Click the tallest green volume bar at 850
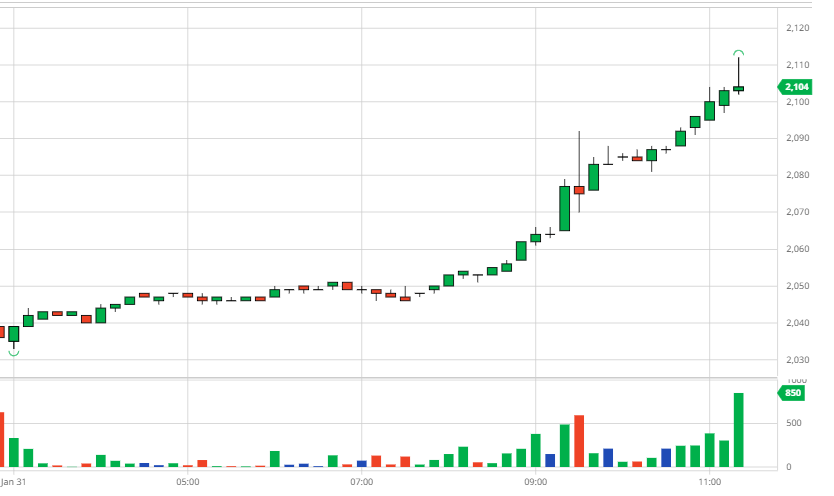 pos(738,430)
